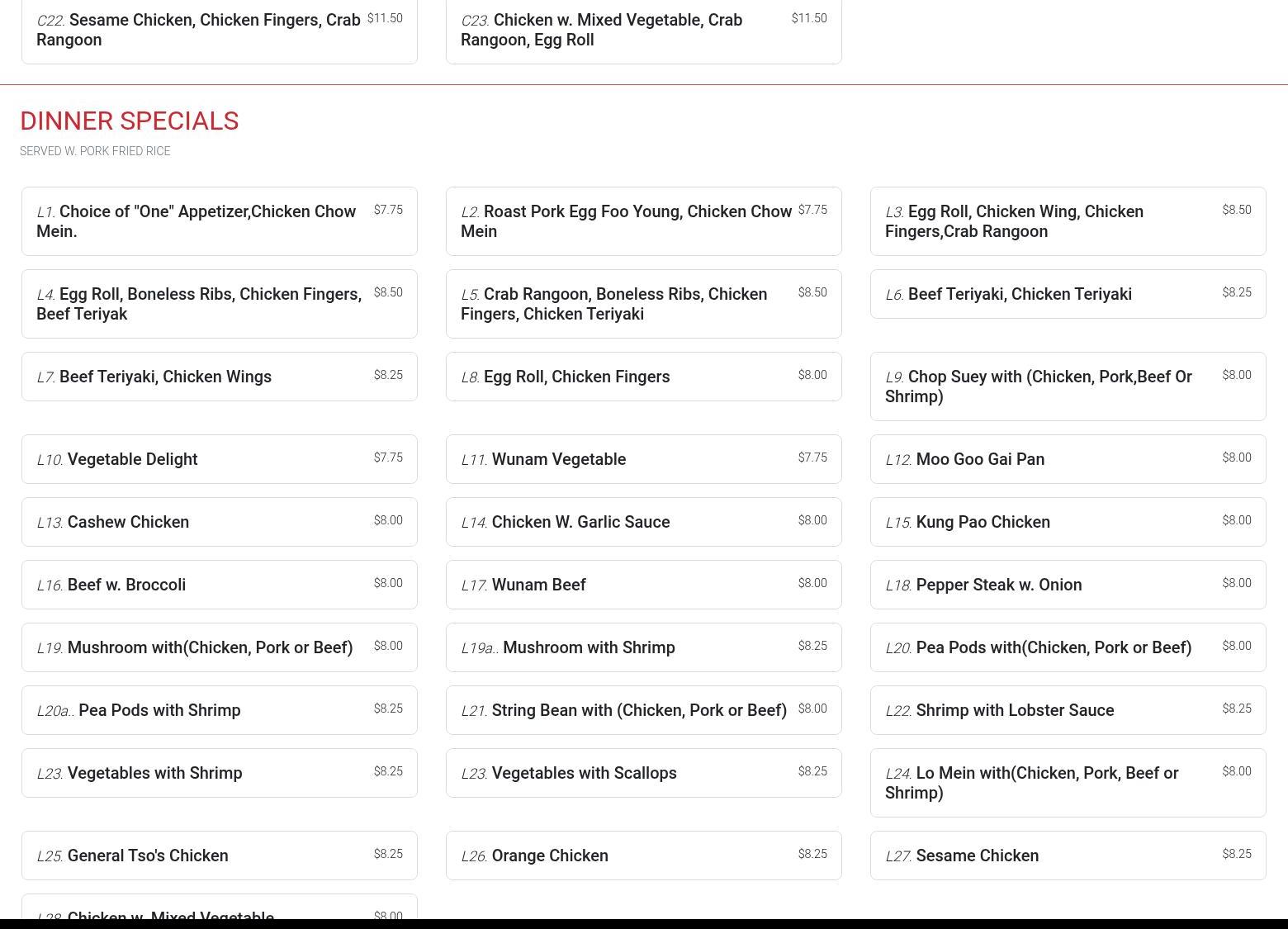Pick L20a Pea Pods with Shrimp
The image size is (1288, 929).
[220, 710]
